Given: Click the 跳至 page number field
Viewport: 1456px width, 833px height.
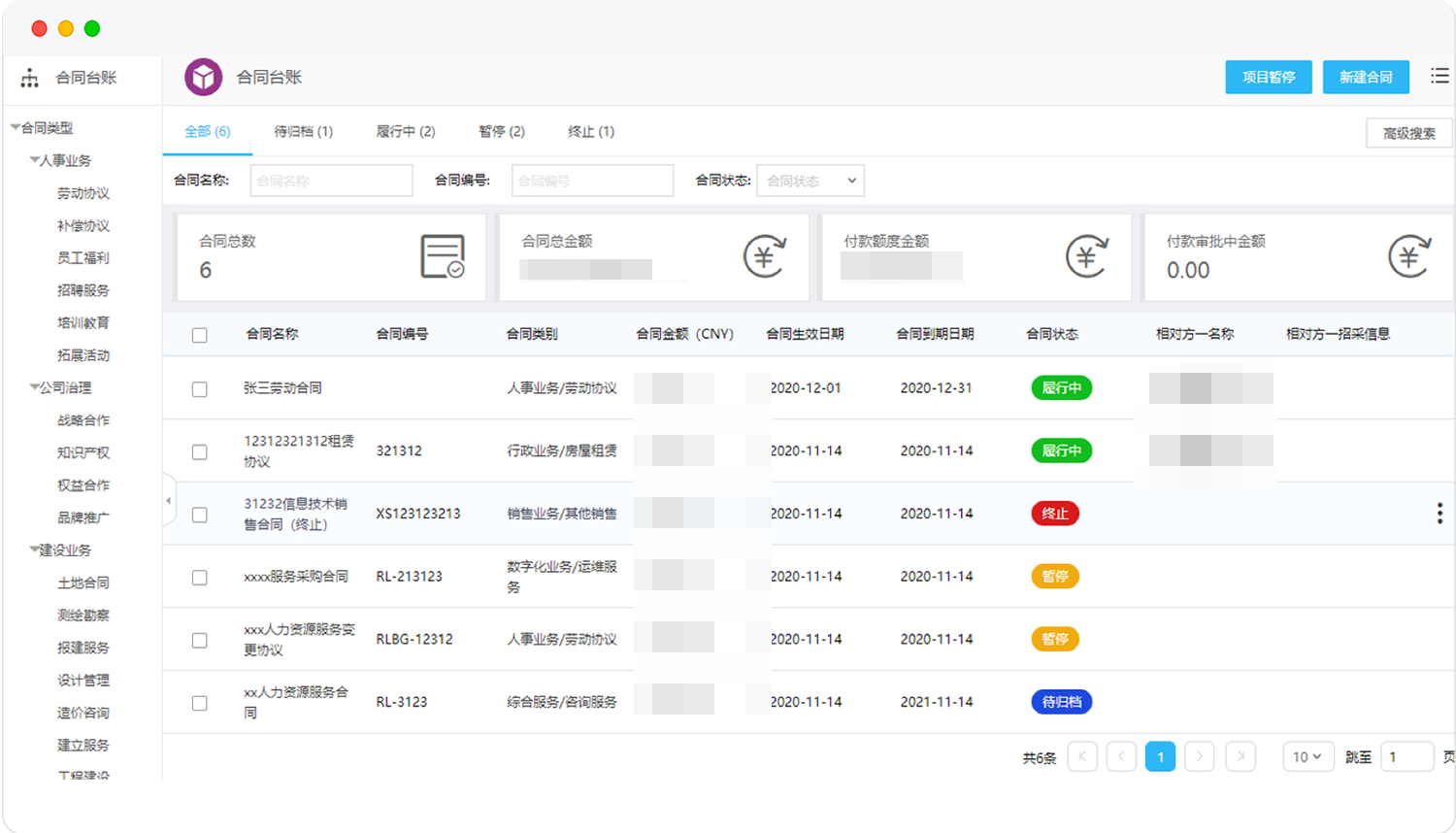Looking at the screenshot, I should (1407, 756).
